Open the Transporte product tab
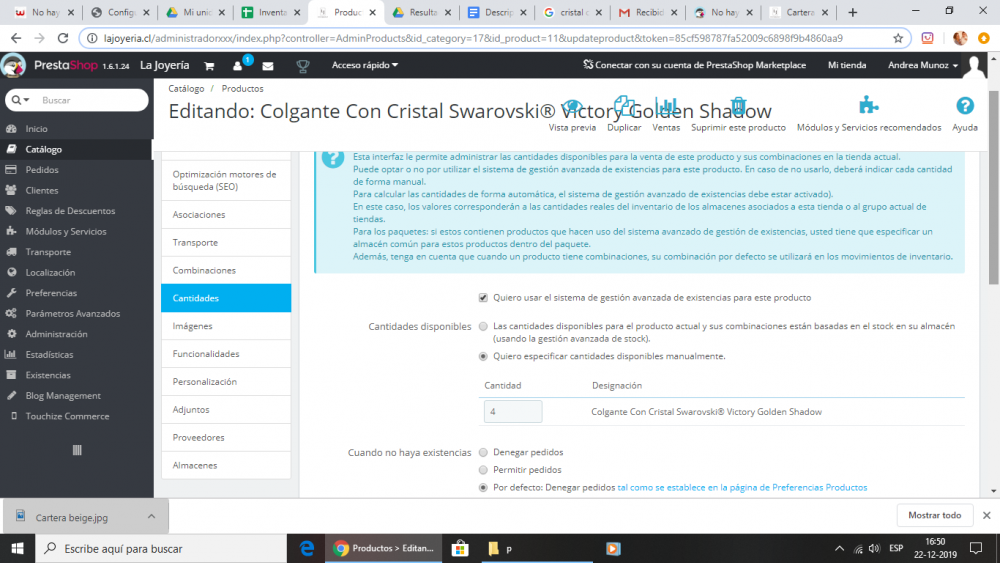Screen dimensions: 1000x563 (x=226, y=242)
